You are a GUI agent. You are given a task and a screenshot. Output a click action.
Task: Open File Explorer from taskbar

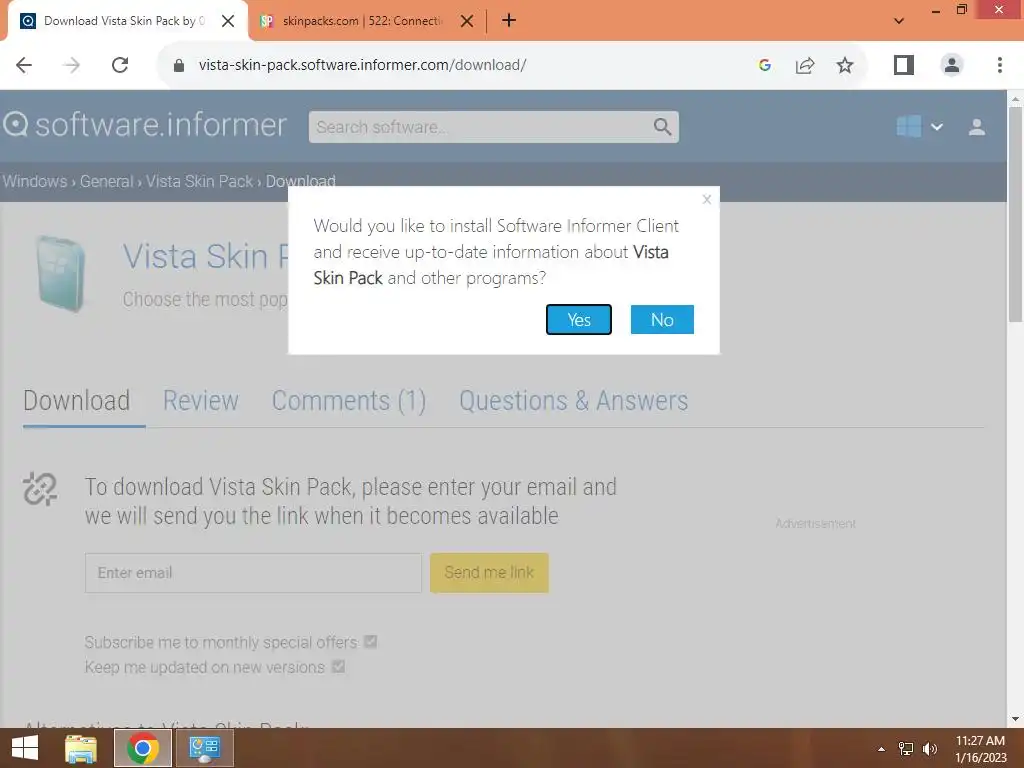pos(81,748)
